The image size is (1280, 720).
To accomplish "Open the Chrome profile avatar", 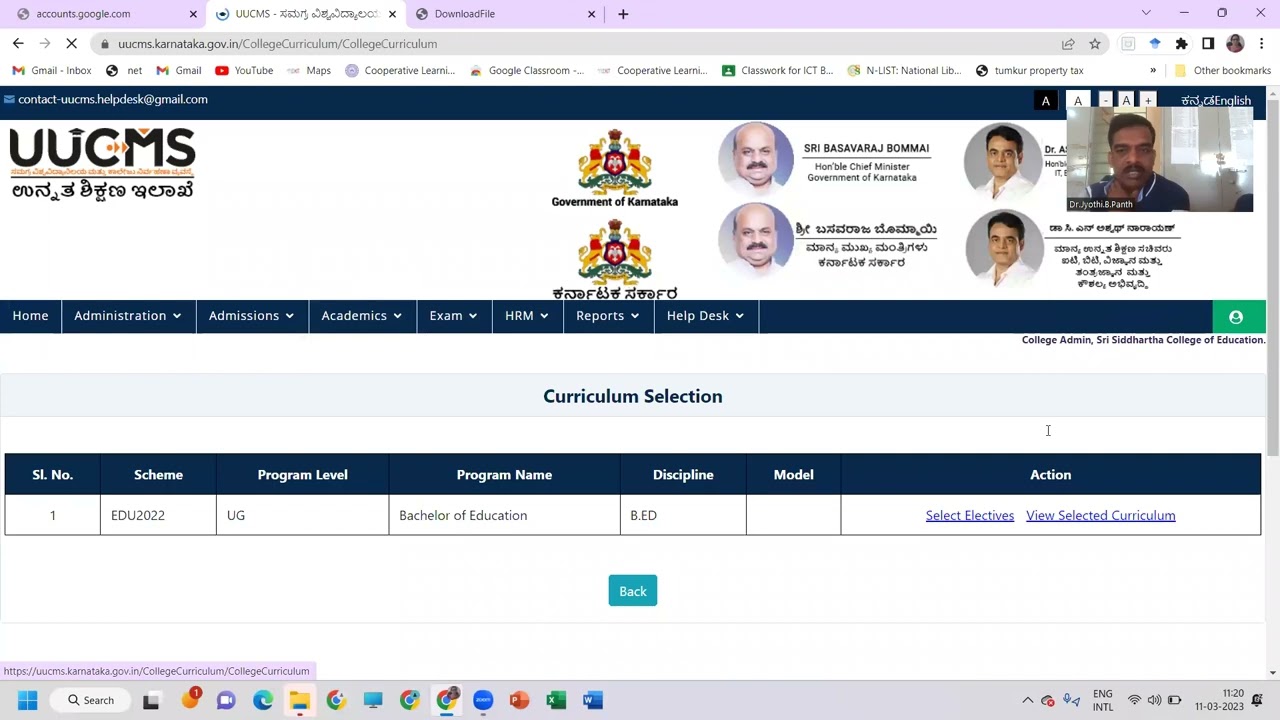I will tap(1235, 44).
